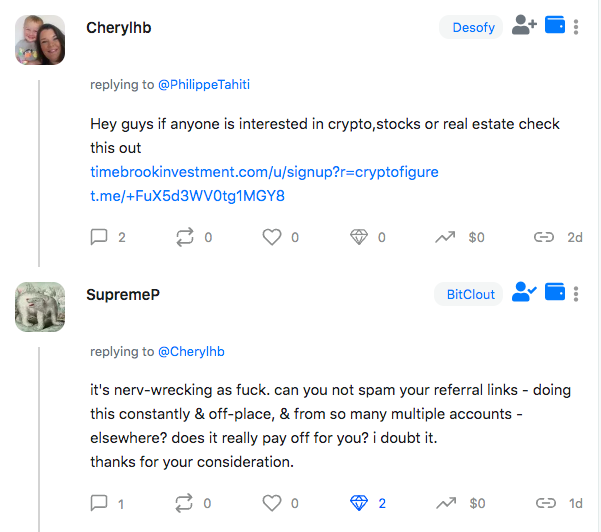This screenshot has width=601, height=532.
Task: Open wallet icon next to SupremeP
Action: [555, 293]
